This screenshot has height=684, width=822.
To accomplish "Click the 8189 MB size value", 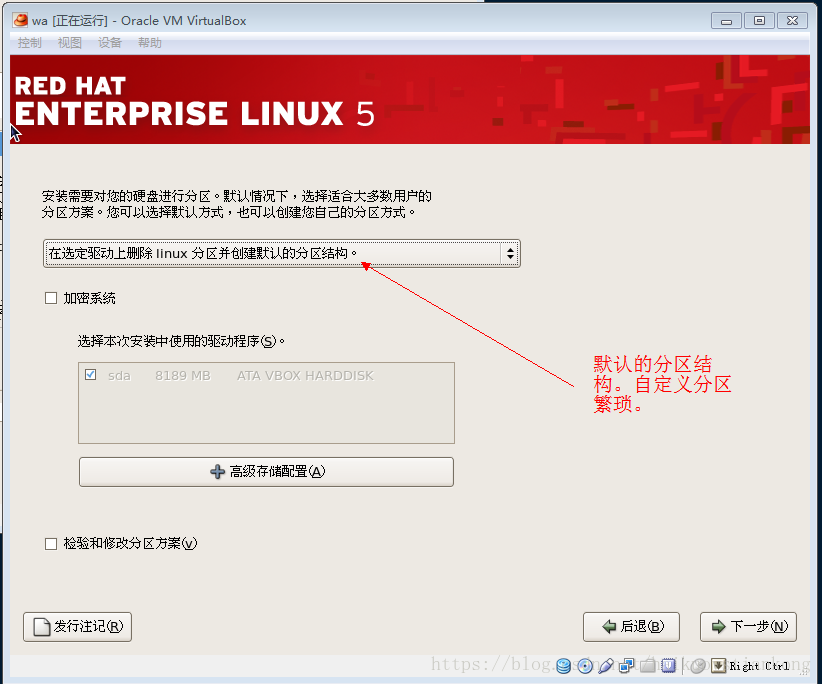I will (182, 376).
